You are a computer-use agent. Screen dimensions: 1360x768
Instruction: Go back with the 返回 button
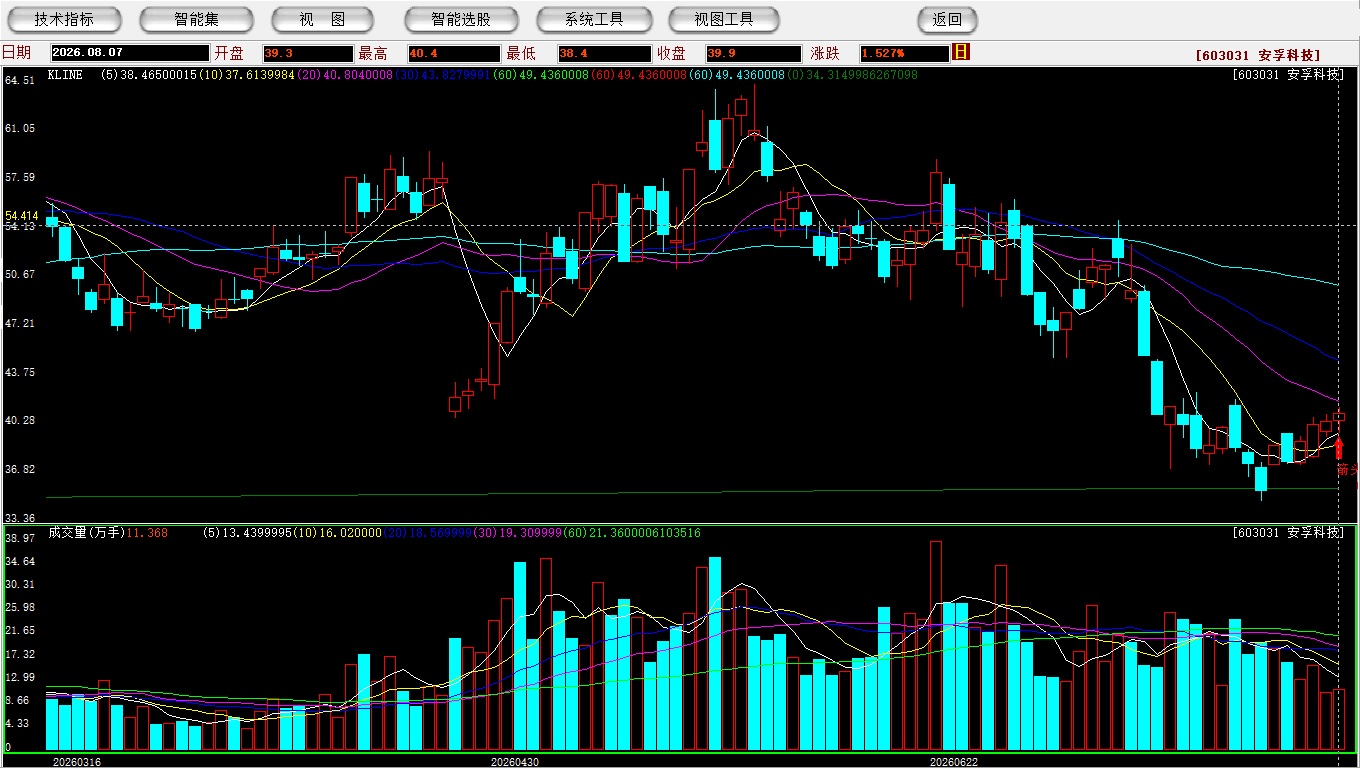(x=947, y=20)
